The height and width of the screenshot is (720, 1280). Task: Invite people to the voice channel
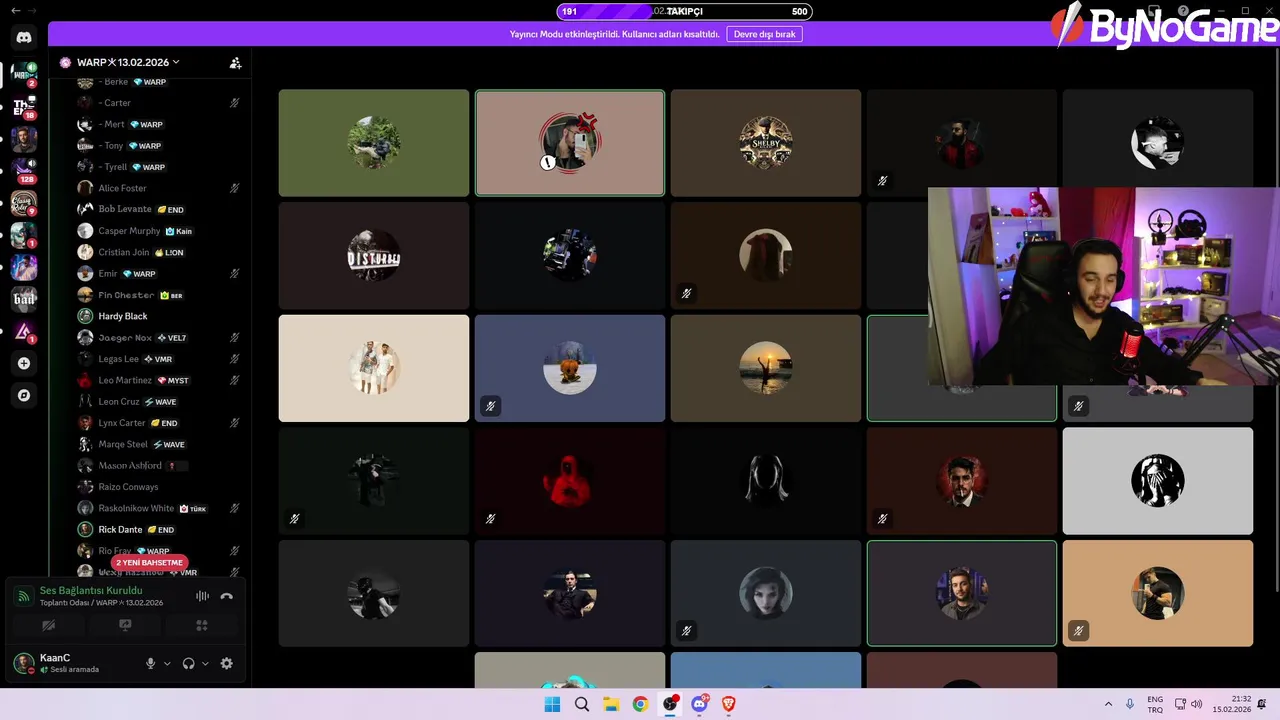[x=235, y=62]
